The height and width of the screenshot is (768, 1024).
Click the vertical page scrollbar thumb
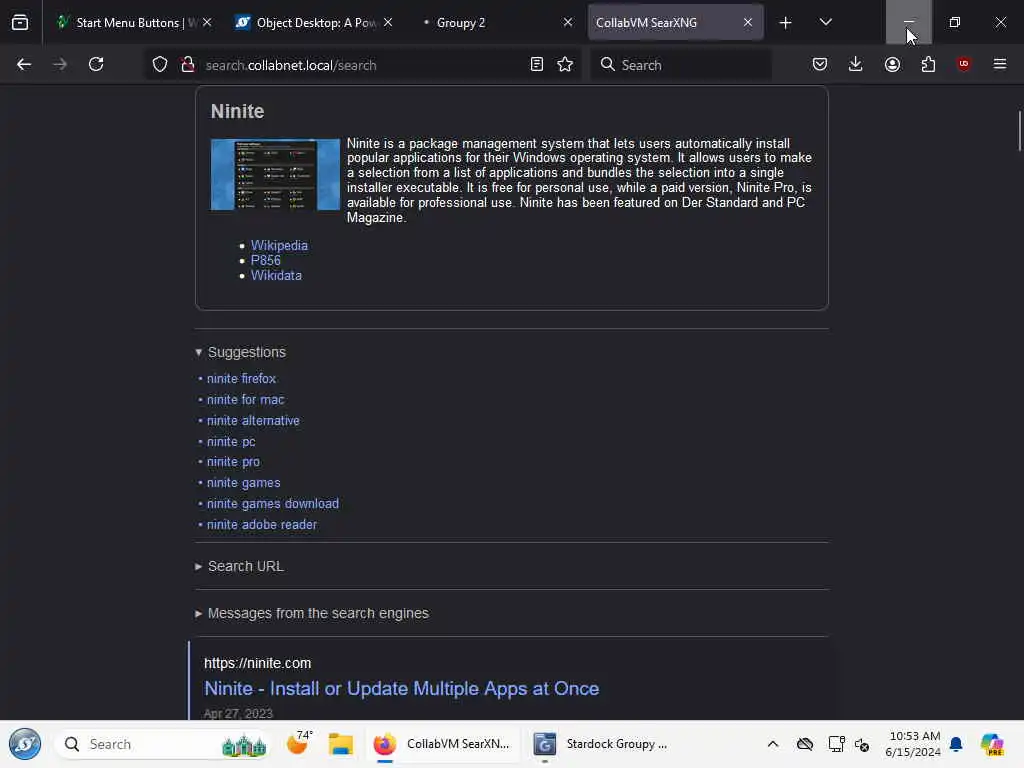click(x=1019, y=131)
